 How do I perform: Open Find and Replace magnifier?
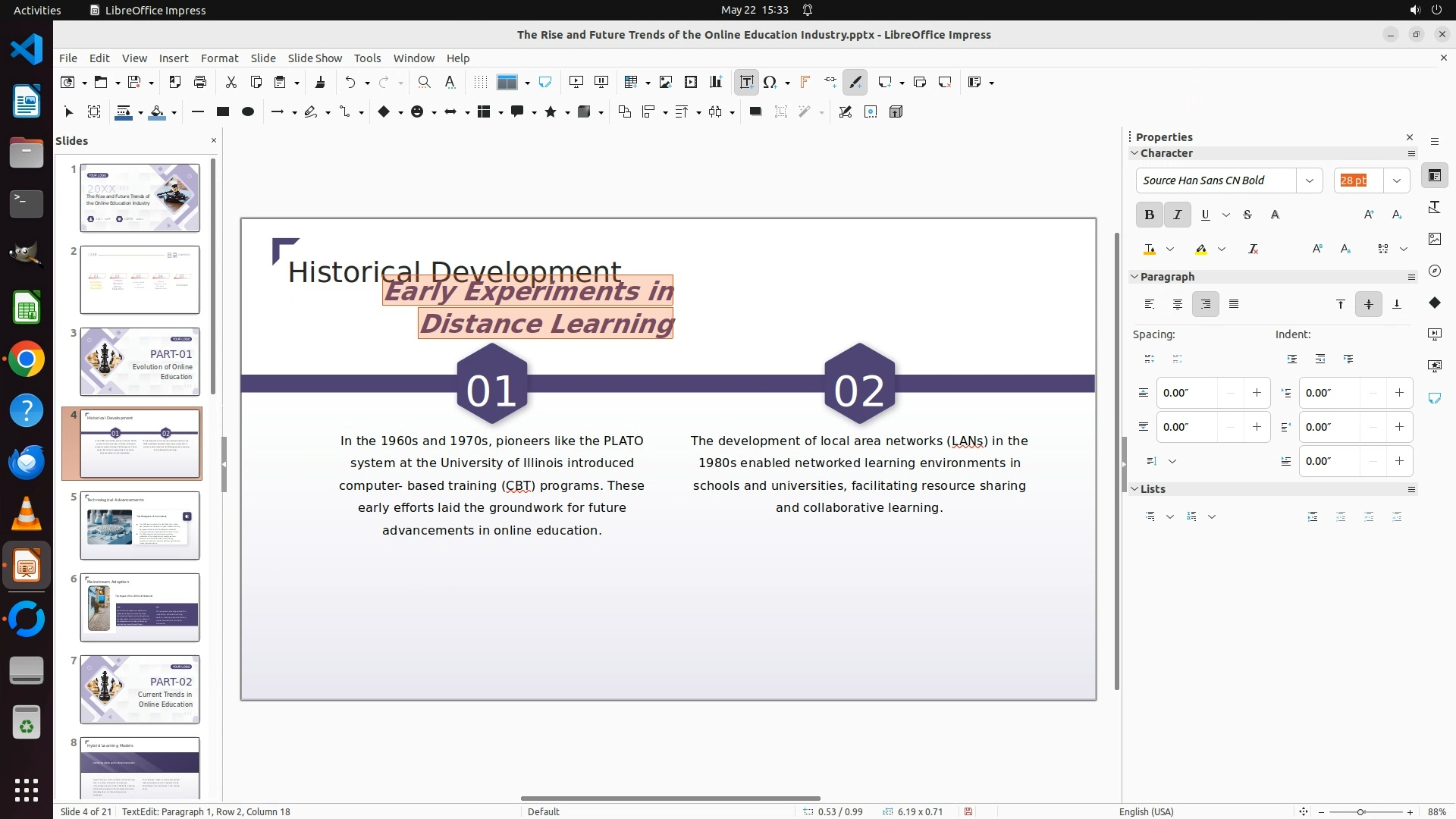424,82
